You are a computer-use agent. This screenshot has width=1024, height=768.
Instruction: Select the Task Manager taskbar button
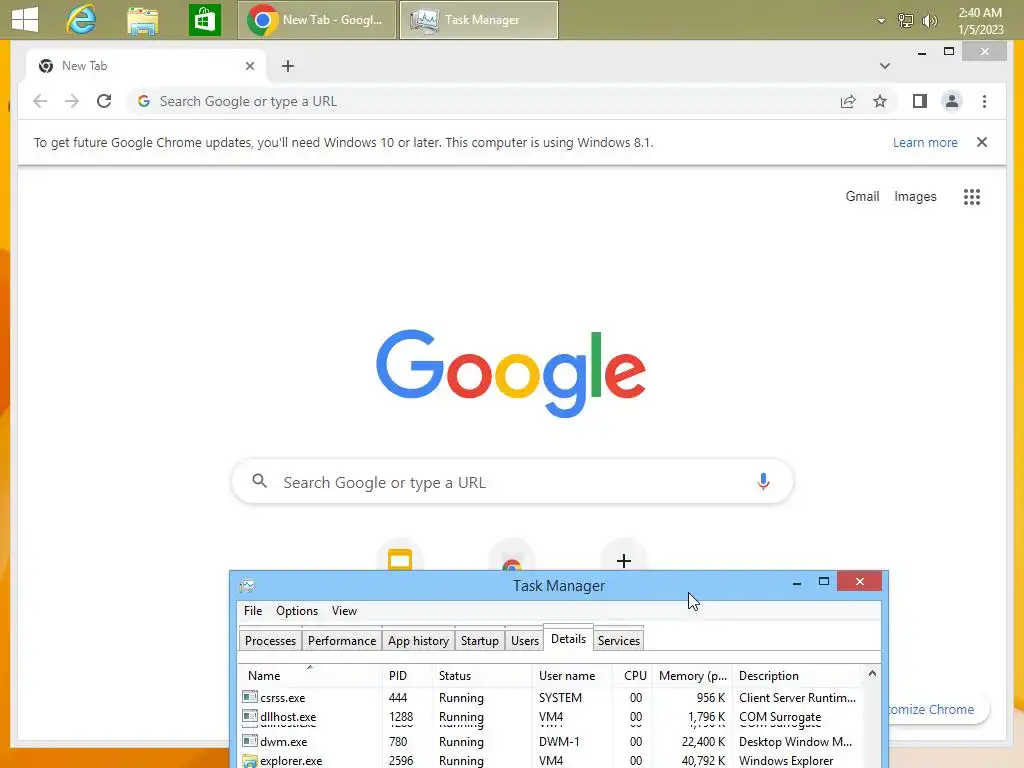tap(479, 20)
